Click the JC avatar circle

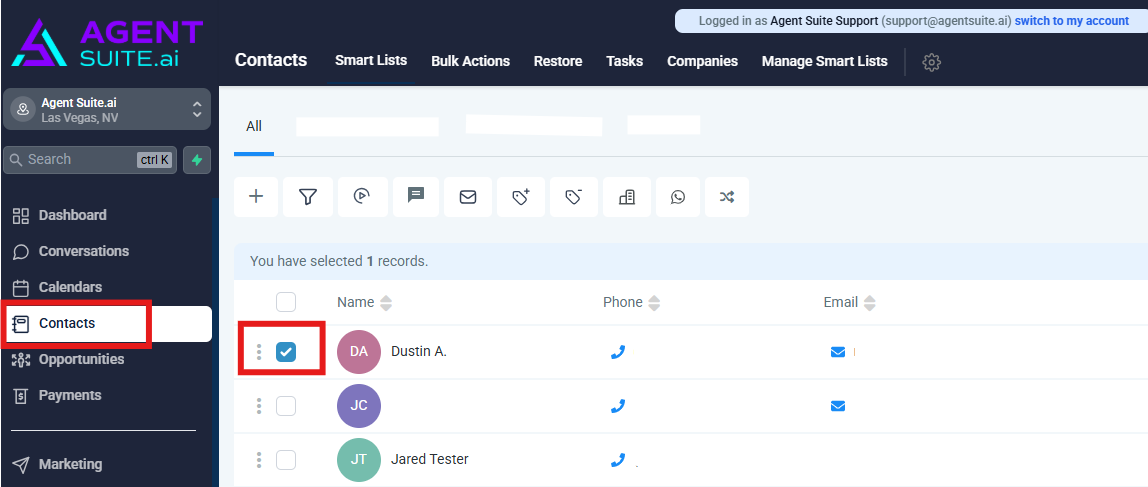[359, 406]
